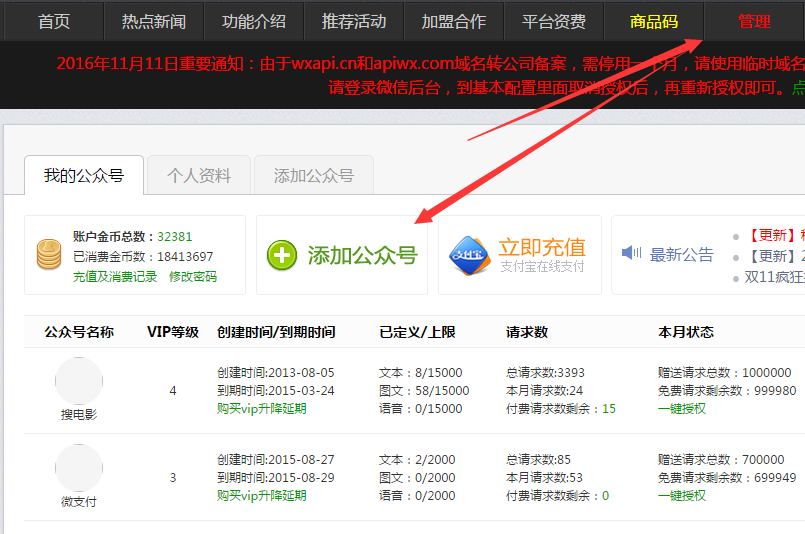Click the 修改密码 link

click(193, 277)
